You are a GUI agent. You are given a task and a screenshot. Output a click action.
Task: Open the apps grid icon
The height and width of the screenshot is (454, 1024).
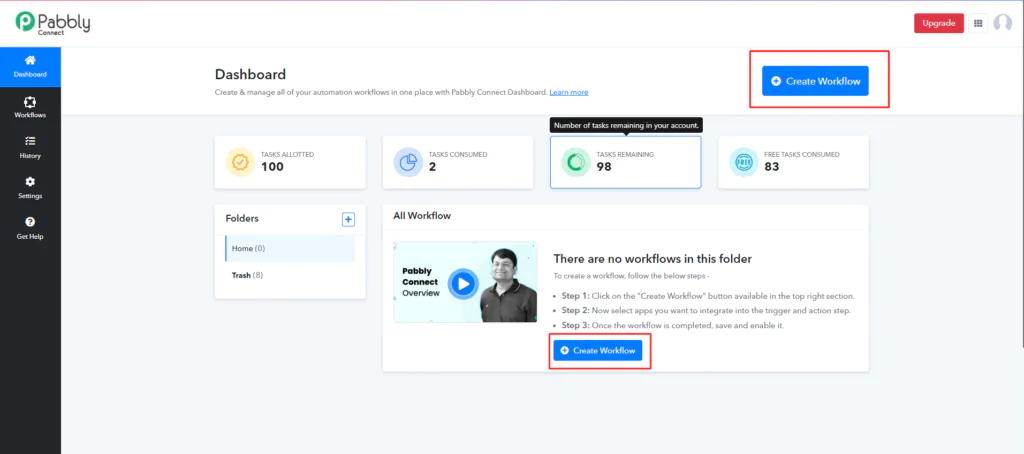tap(978, 23)
